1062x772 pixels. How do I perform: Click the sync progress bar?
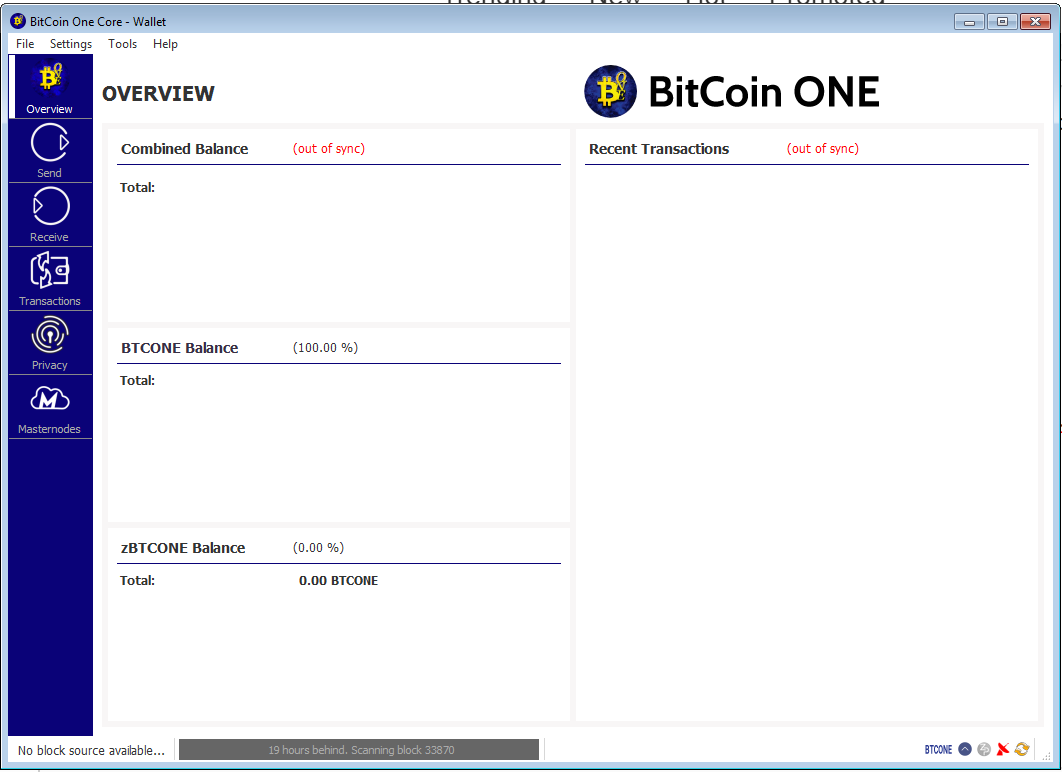point(359,750)
